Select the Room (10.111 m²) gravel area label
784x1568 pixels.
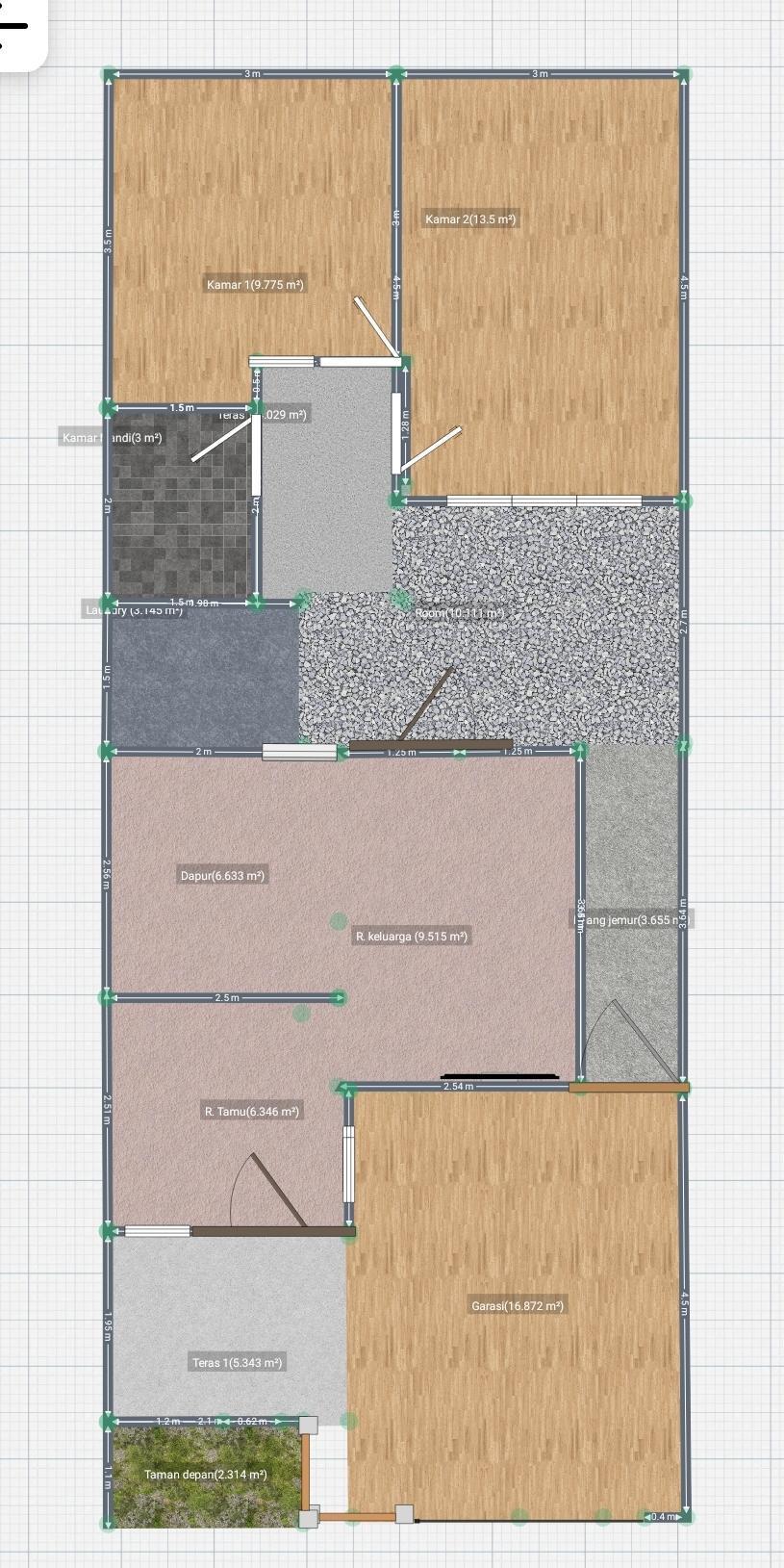coord(459,613)
